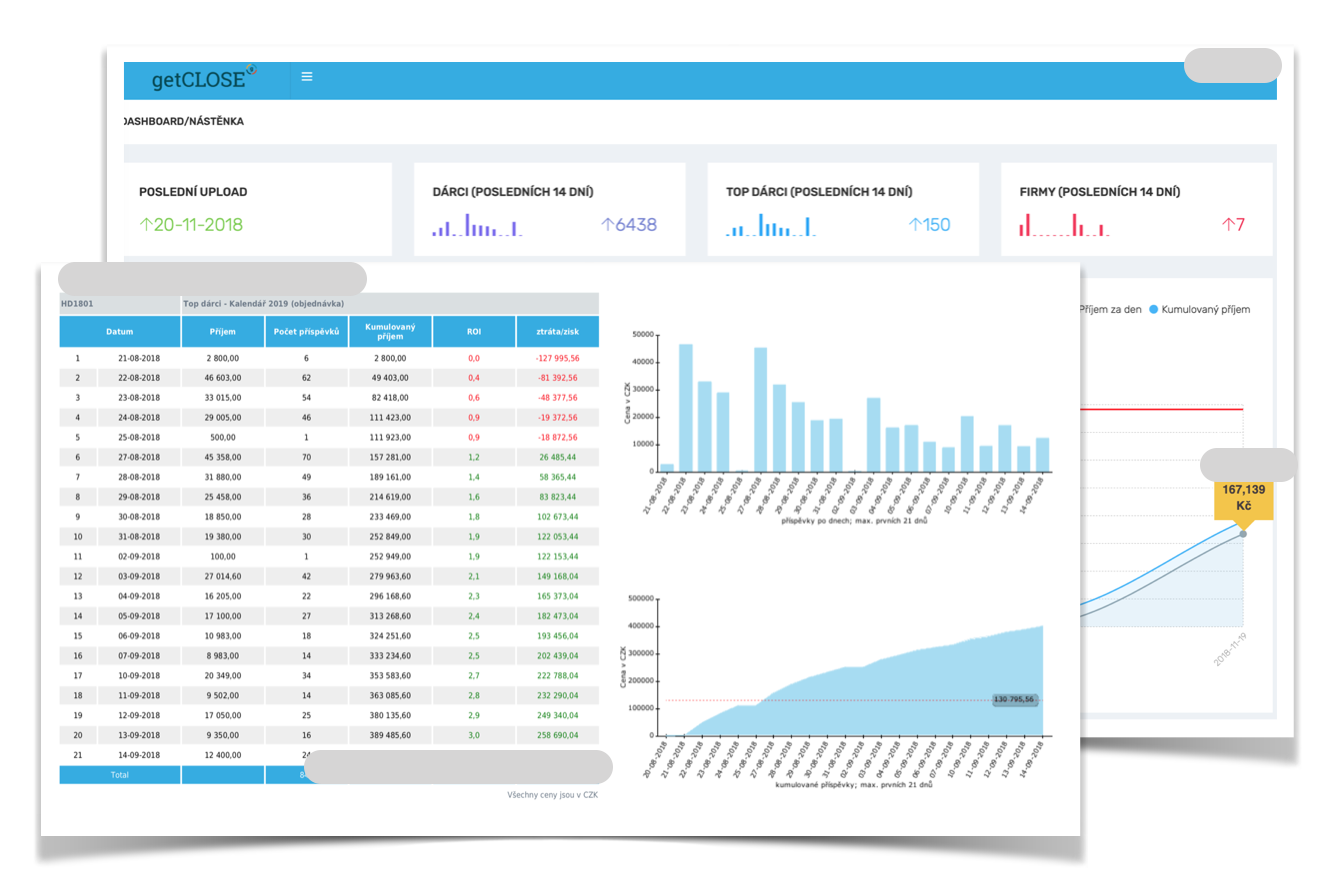Sort by the ROI column header
The image size is (1318, 894).
coord(474,332)
